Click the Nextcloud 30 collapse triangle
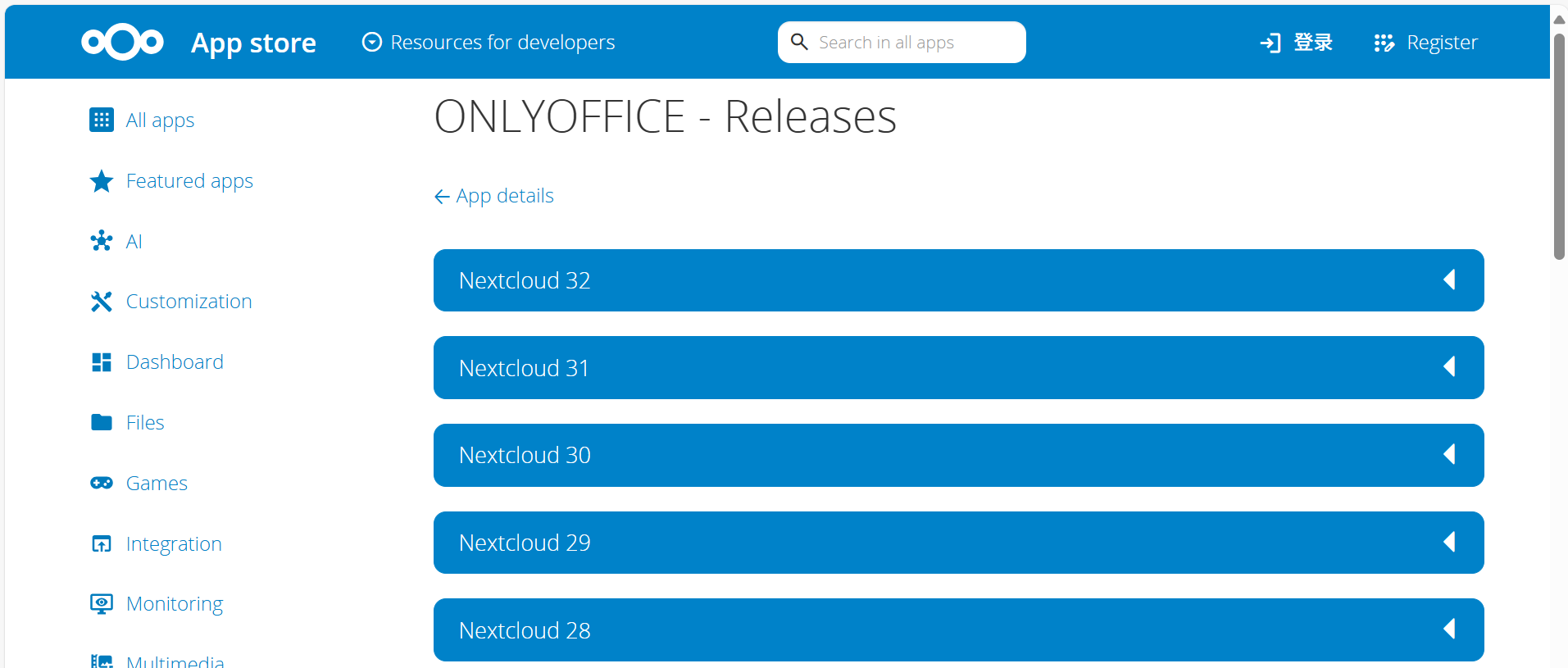The image size is (1568, 668). pyautogui.click(x=1449, y=454)
